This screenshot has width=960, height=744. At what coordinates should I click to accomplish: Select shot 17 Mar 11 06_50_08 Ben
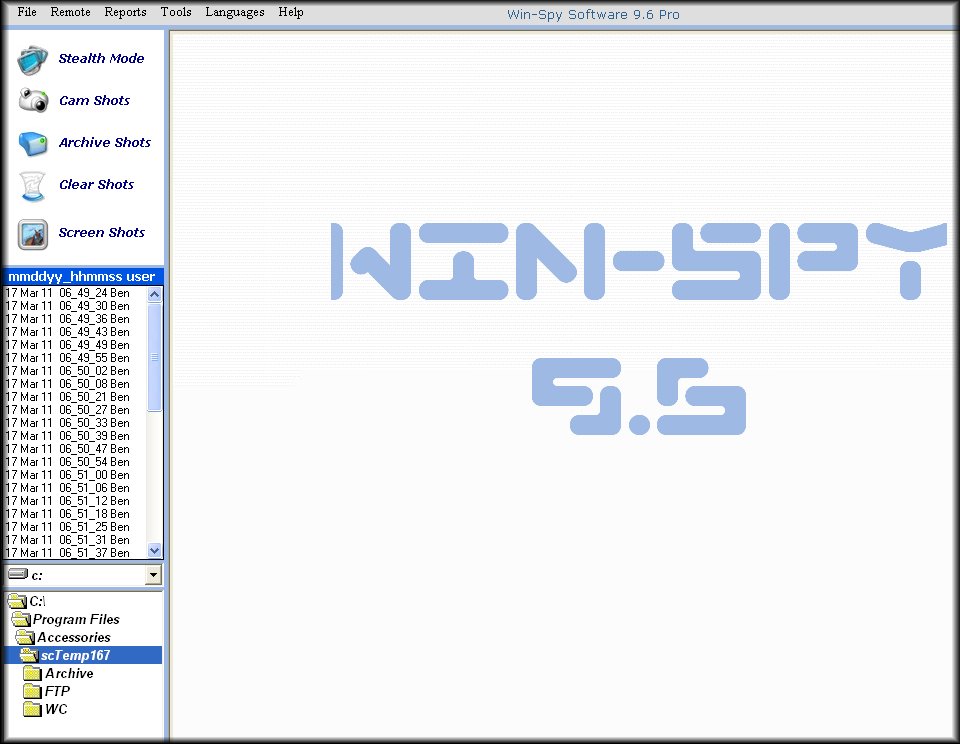click(x=75, y=384)
